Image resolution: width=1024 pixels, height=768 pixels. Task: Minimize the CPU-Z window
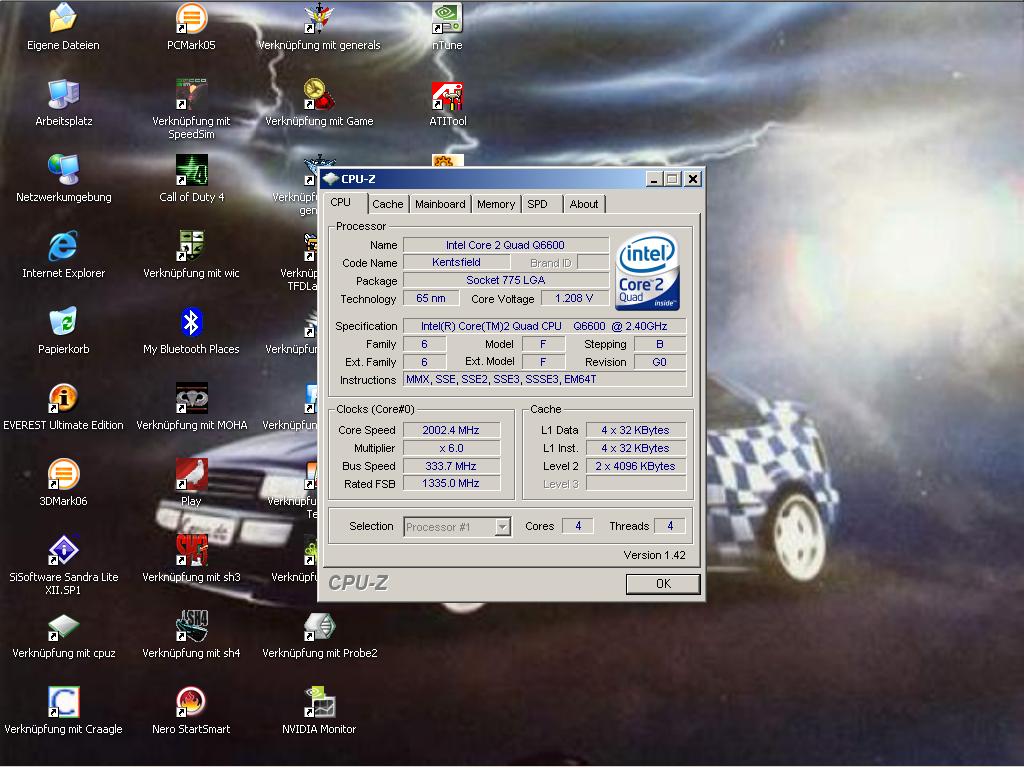(x=654, y=179)
